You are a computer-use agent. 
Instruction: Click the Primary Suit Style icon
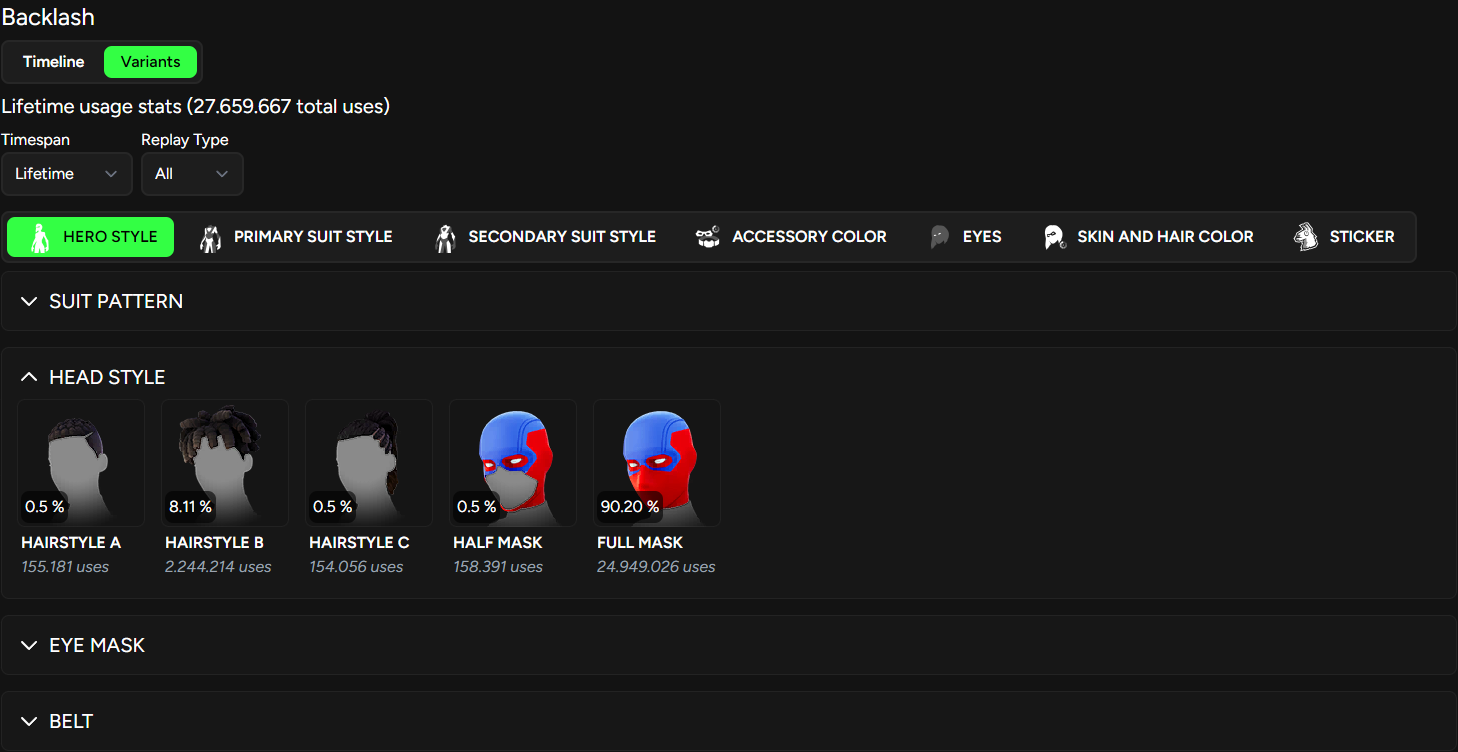(210, 237)
